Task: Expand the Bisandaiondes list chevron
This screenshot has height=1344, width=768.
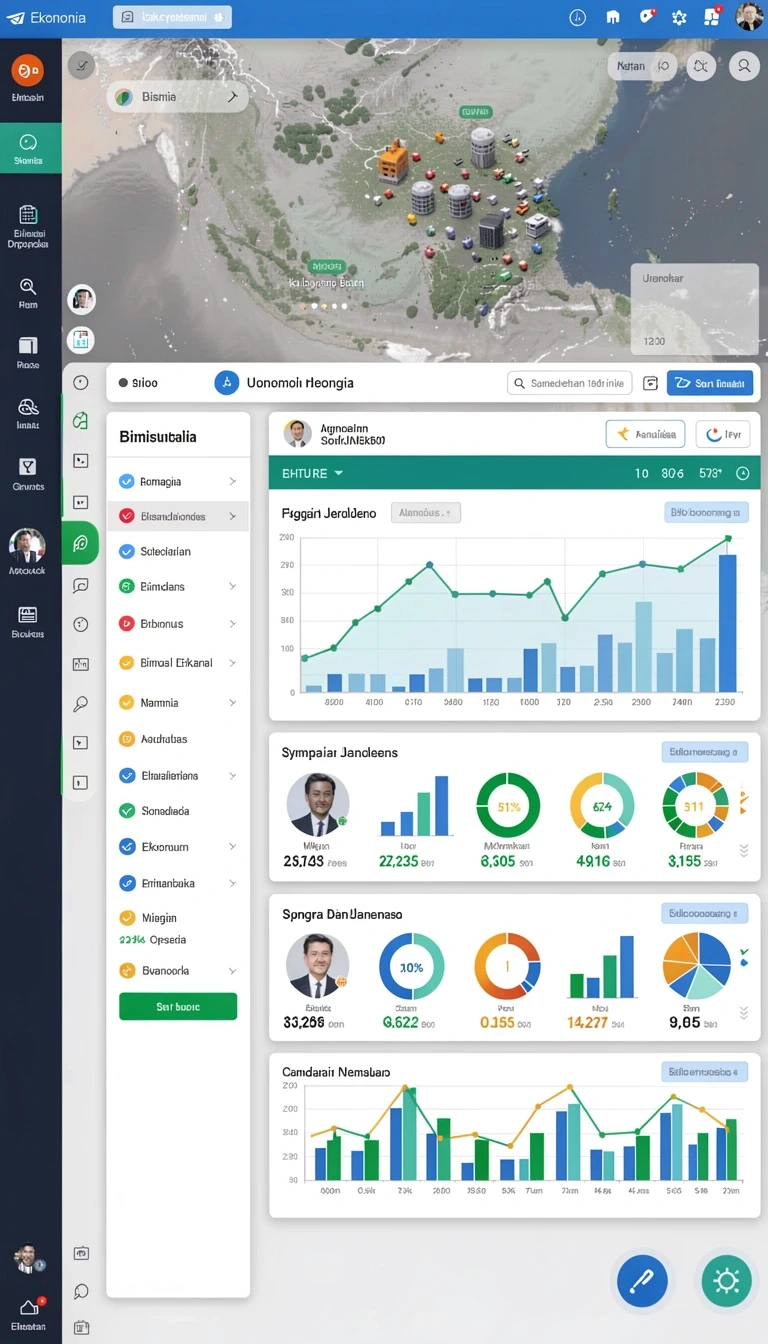Action: [233, 516]
